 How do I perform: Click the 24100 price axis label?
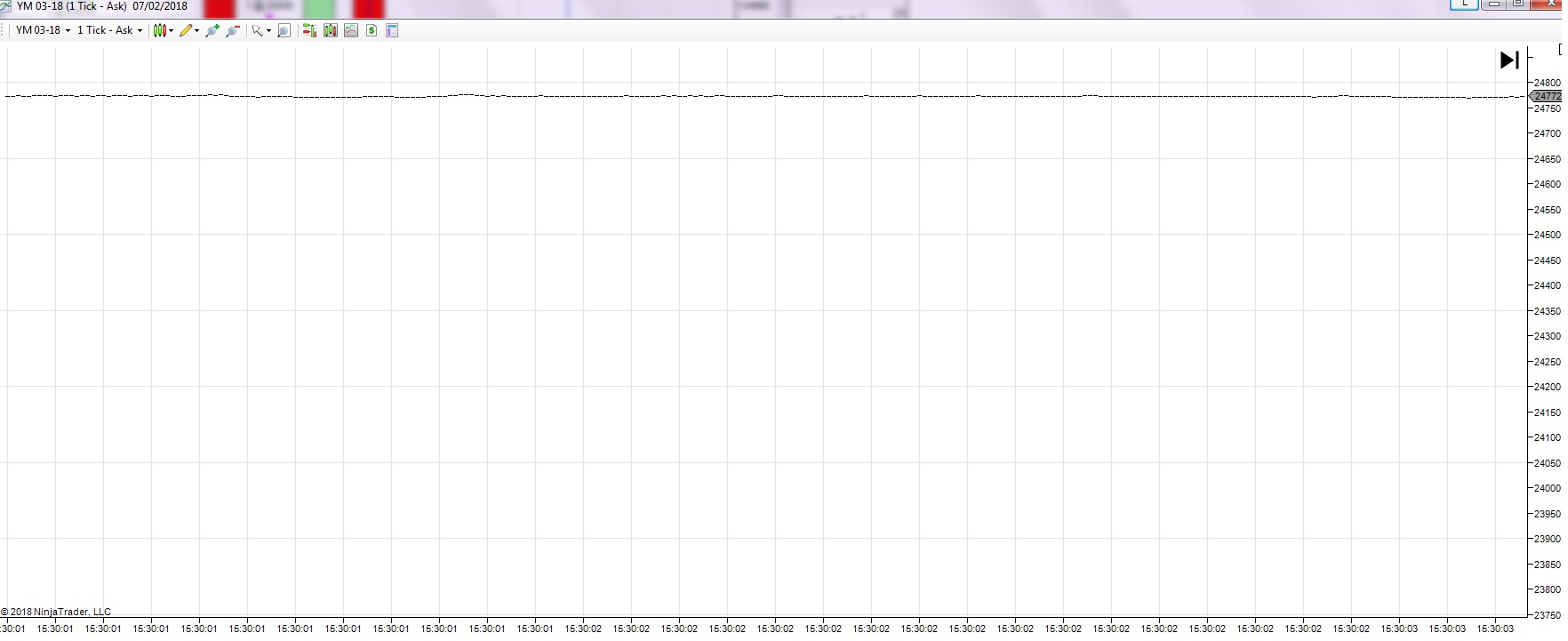pos(1548,437)
